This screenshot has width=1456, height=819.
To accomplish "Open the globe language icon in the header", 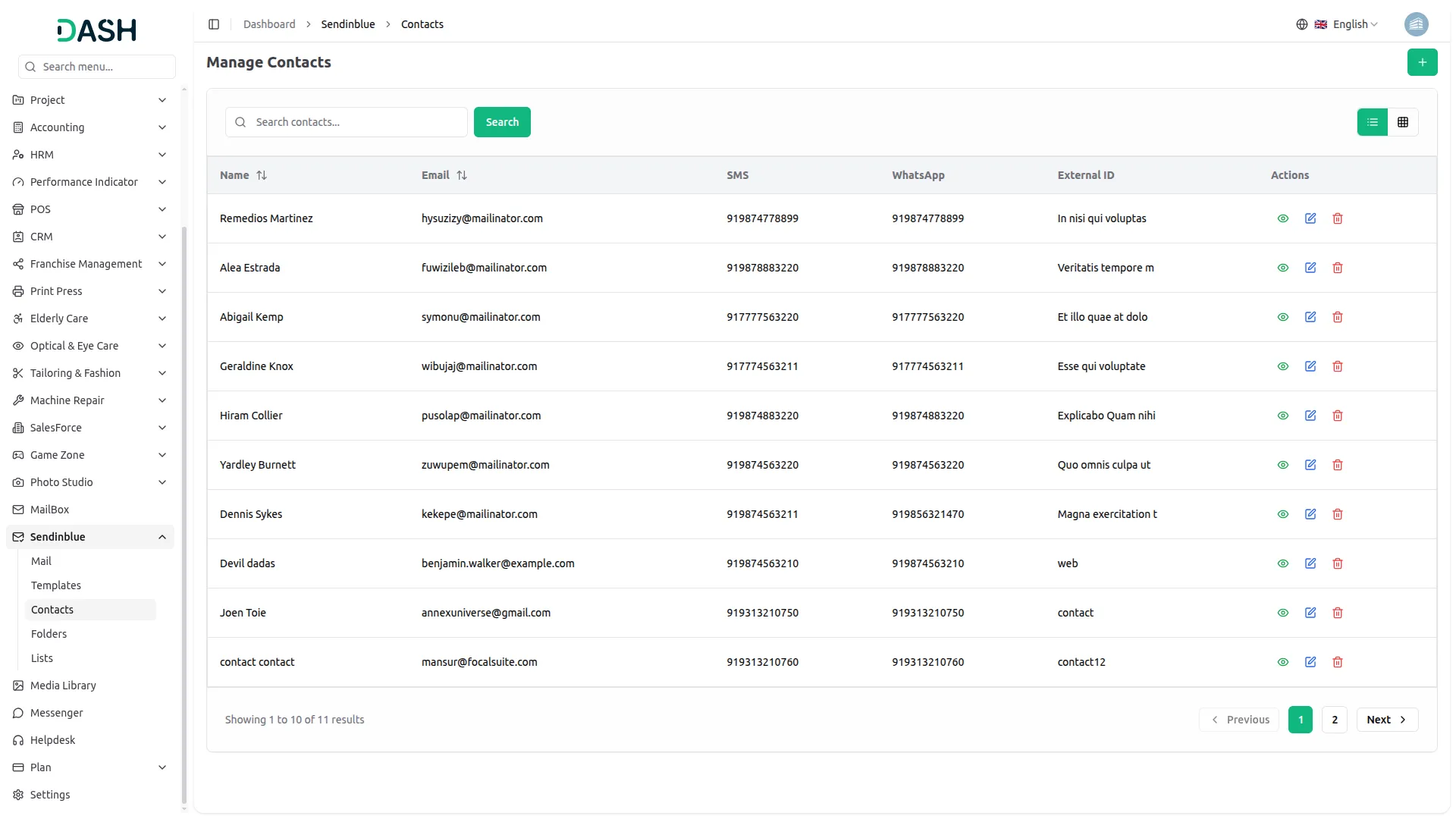I will (x=1301, y=24).
